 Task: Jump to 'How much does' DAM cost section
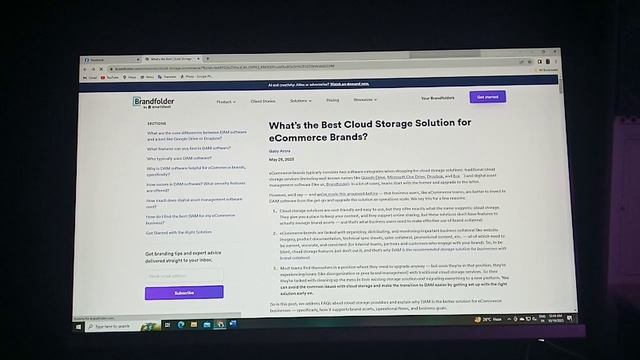click(x=194, y=203)
